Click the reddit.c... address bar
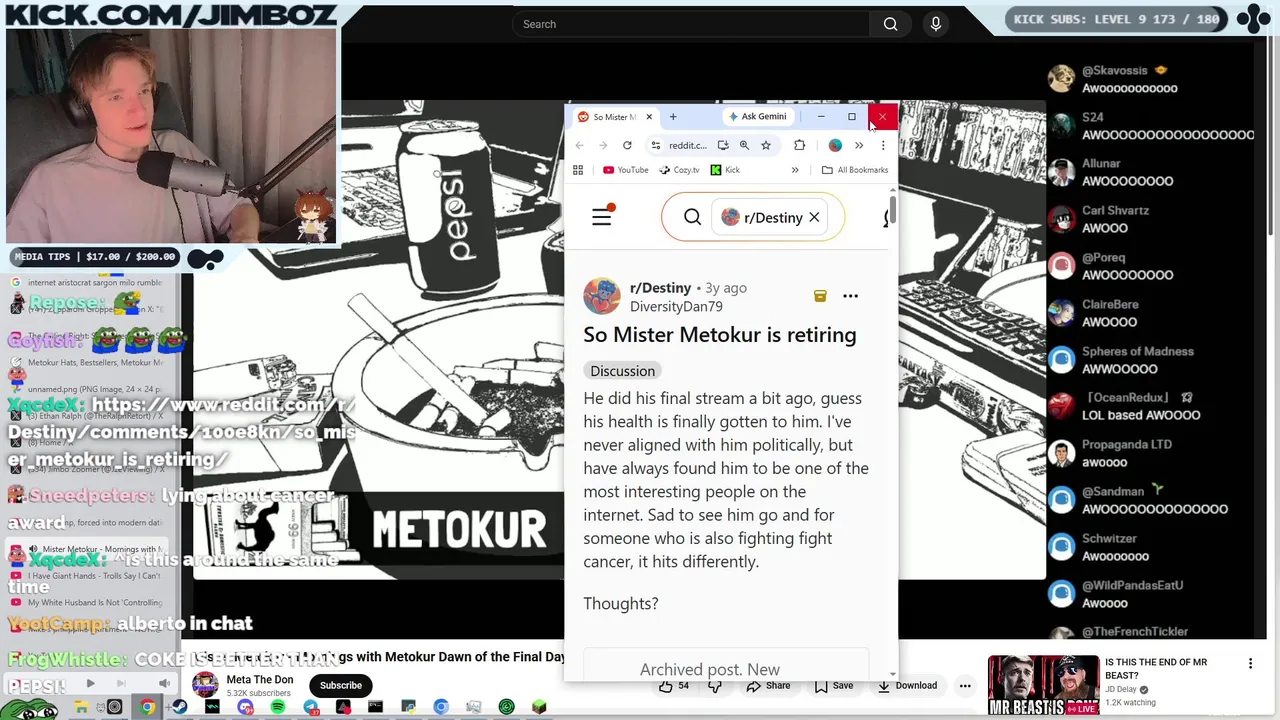The image size is (1280, 720). pos(688,145)
